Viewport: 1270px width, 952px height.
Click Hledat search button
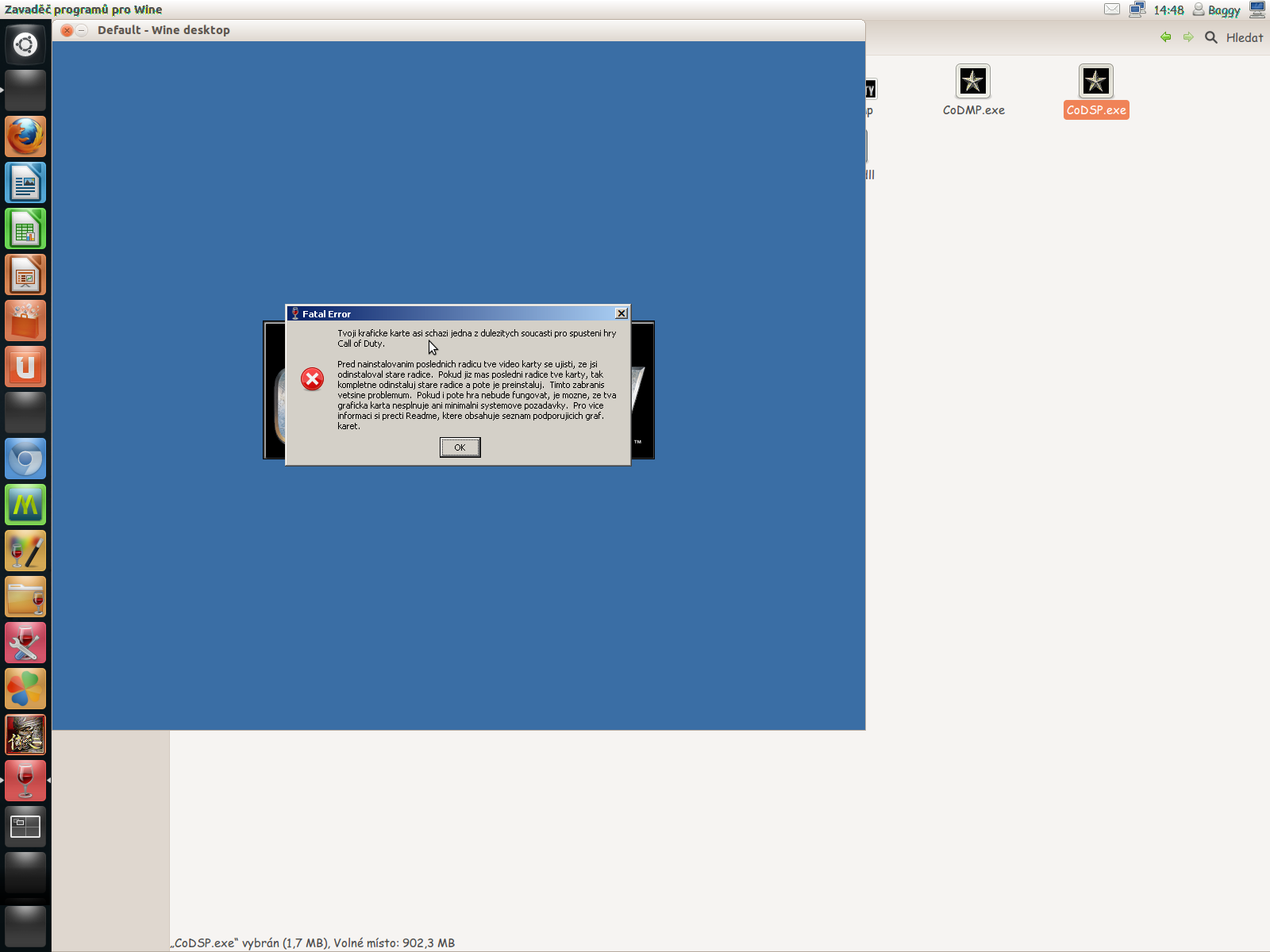click(x=1233, y=37)
